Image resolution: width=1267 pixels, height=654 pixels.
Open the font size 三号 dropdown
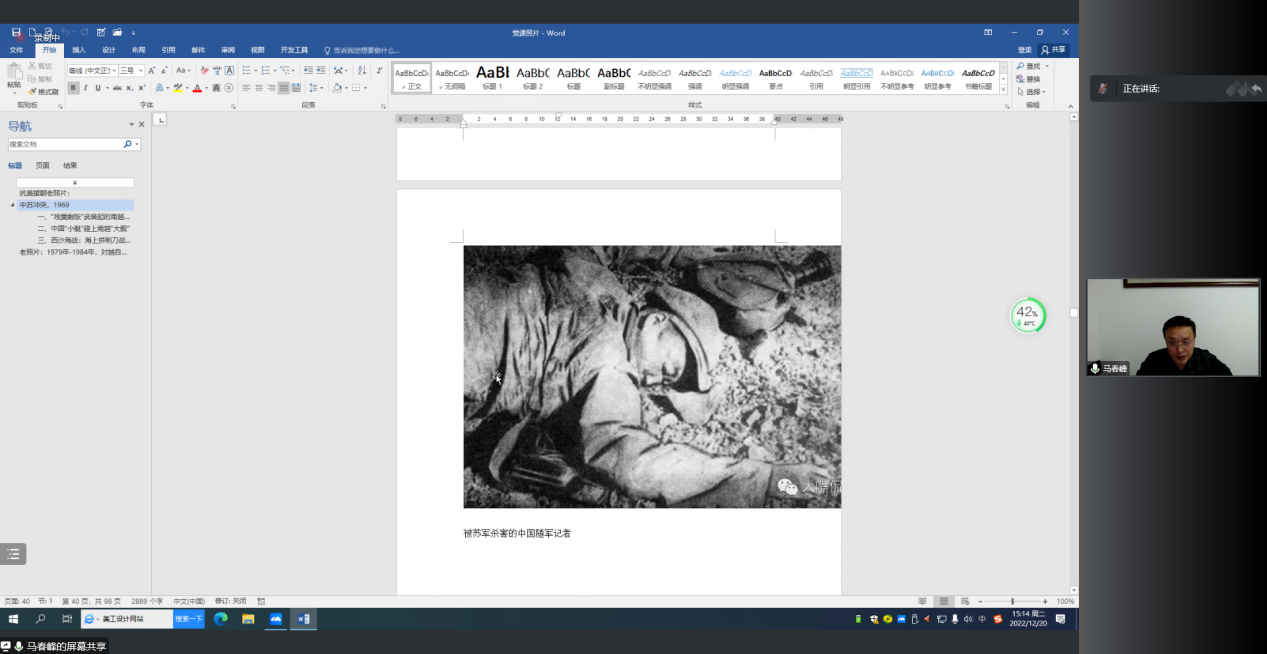pyautogui.click(x=140, y=71)
